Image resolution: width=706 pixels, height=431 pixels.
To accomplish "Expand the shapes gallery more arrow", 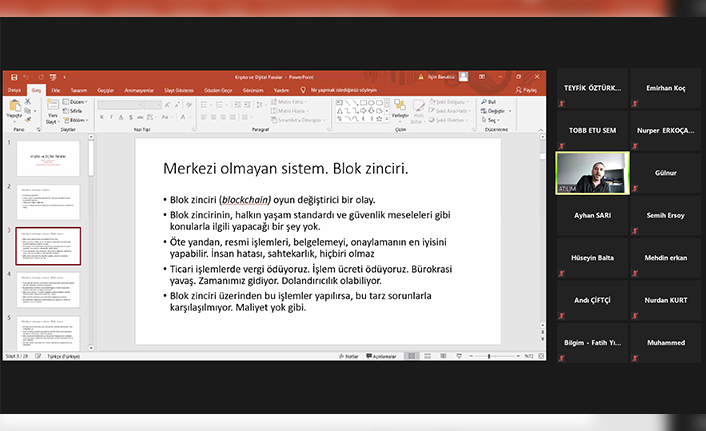I will pyautogui.click(x=387, y=119).
